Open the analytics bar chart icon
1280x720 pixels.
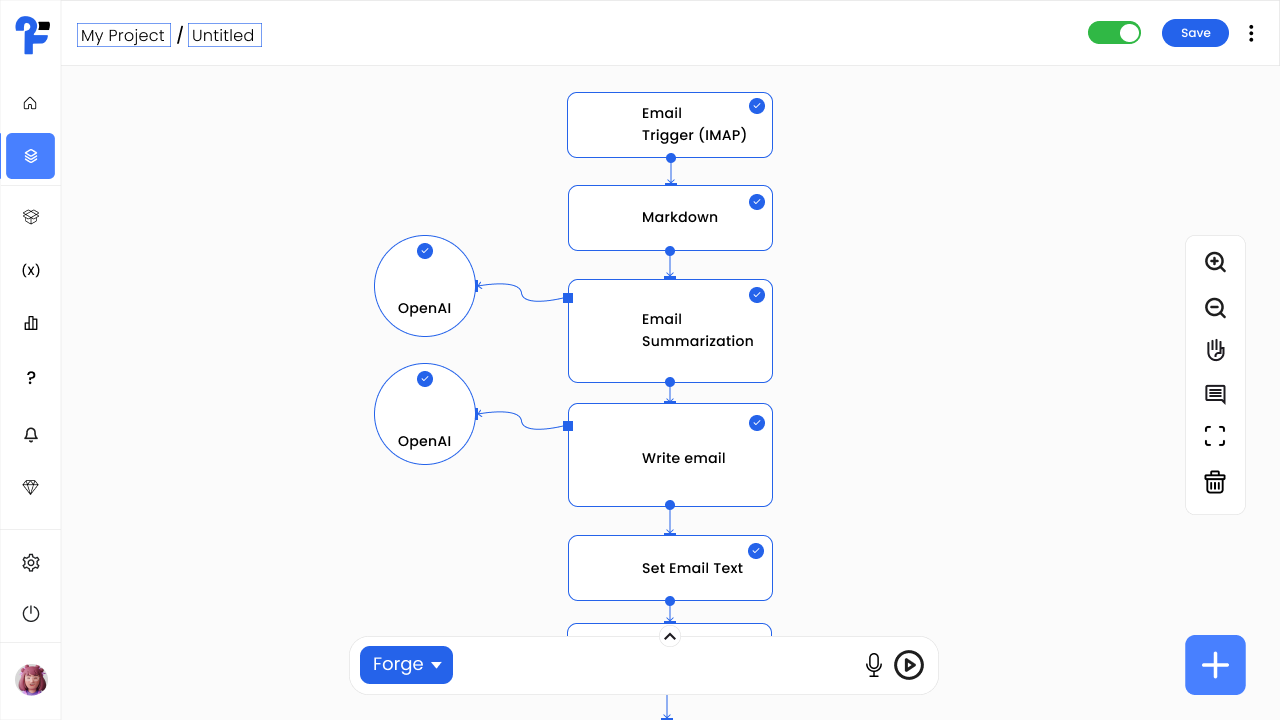pos(30,323)
